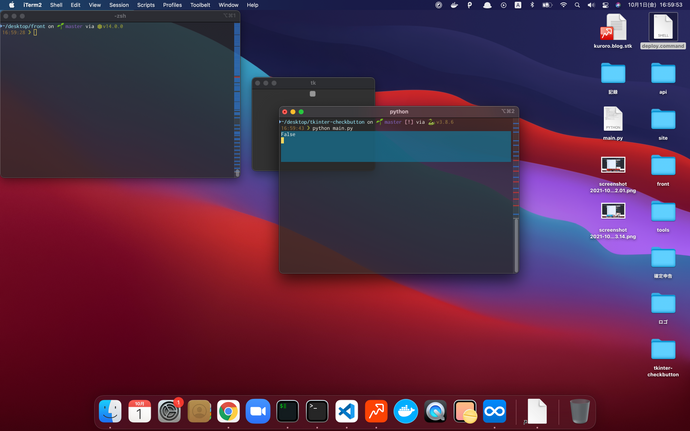Open the input source A menu bar icon
Image resolution: width=690 pixels, height=431 pixels.
[x=518, y=5]
